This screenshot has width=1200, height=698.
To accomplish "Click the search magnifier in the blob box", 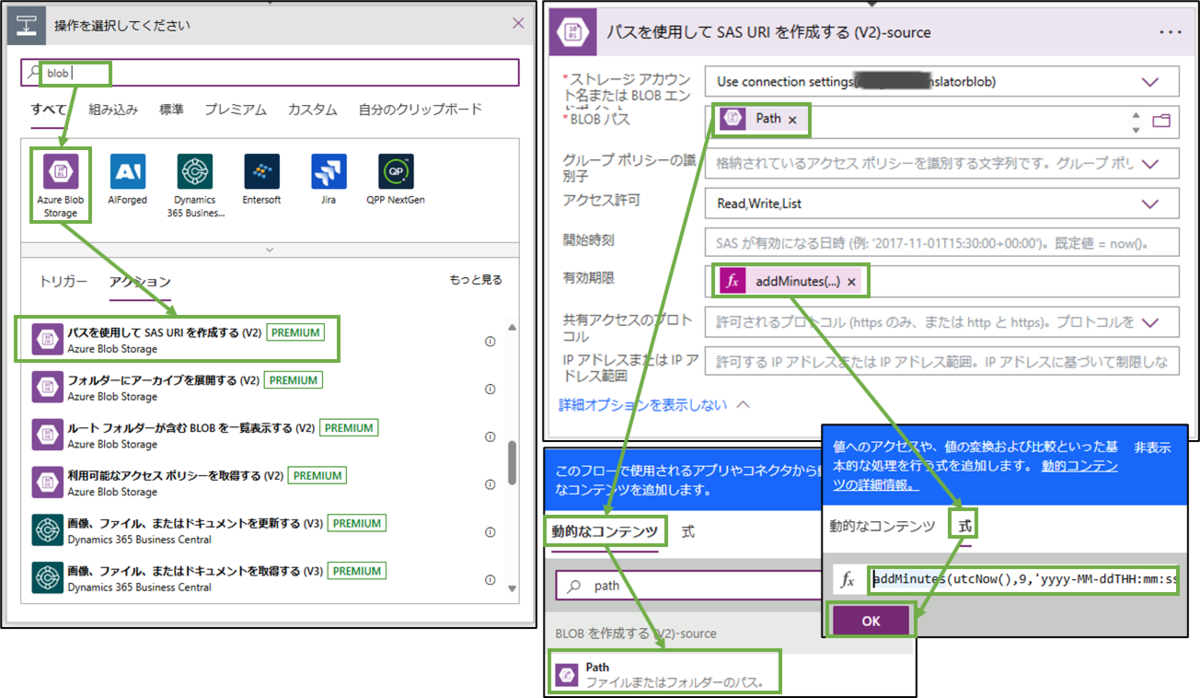I will (35, 73).
